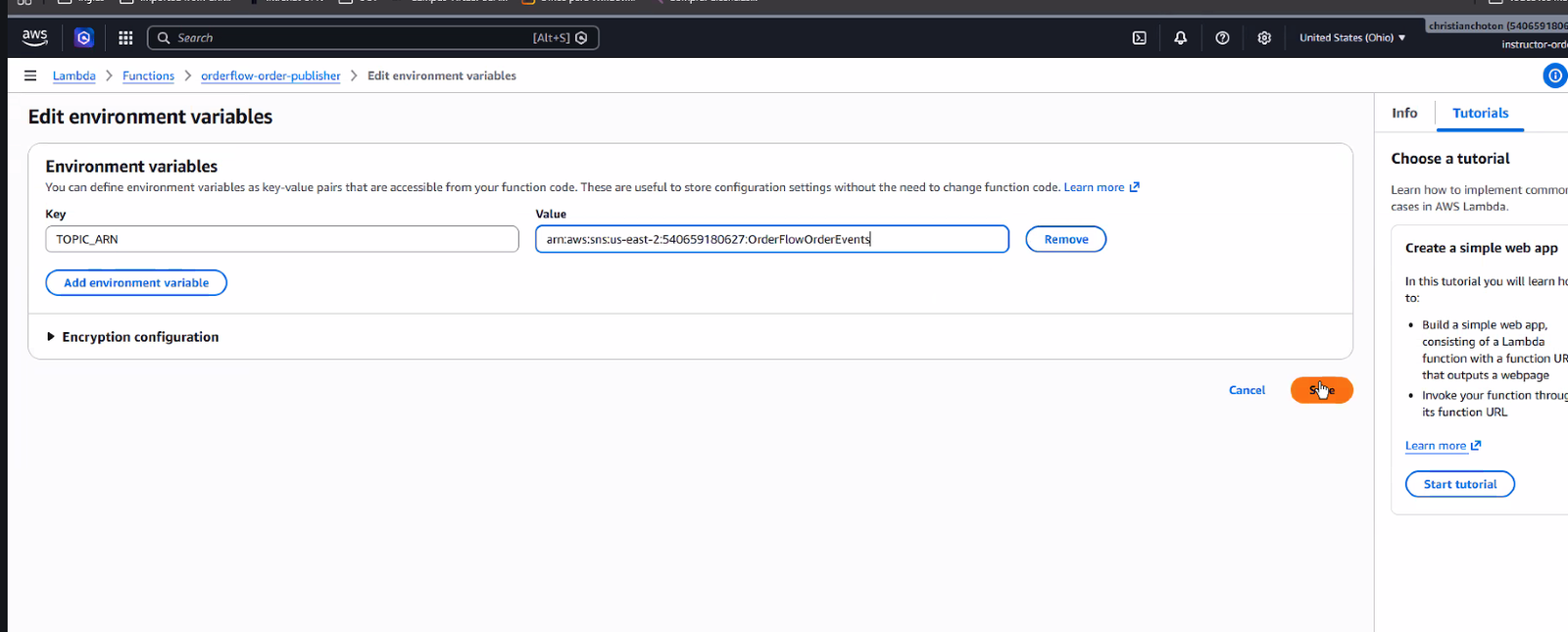Save the environment variables
Screen dimensions: 1568x632
click(x=1322, y=390)
